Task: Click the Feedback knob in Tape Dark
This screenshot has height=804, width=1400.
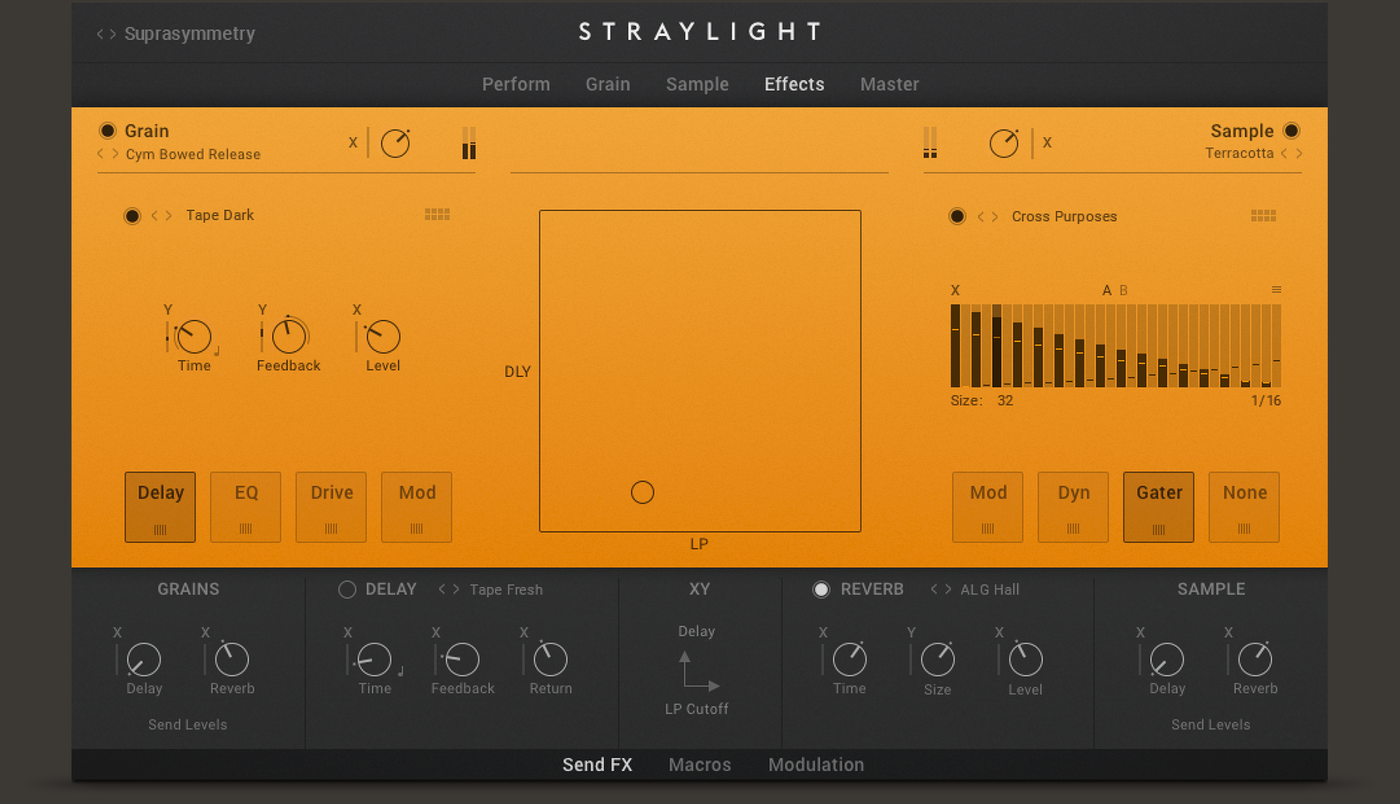Action: tap(289, 337)
